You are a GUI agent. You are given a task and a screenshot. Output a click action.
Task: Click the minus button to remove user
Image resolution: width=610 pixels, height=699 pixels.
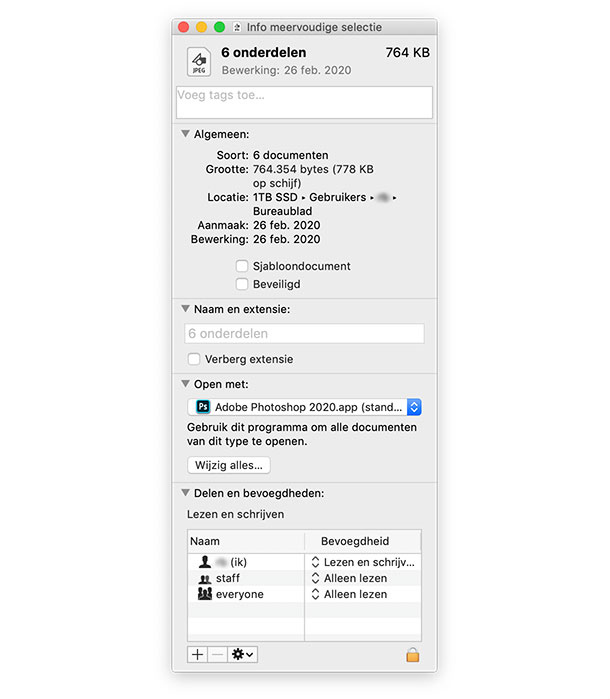(217, 654)
